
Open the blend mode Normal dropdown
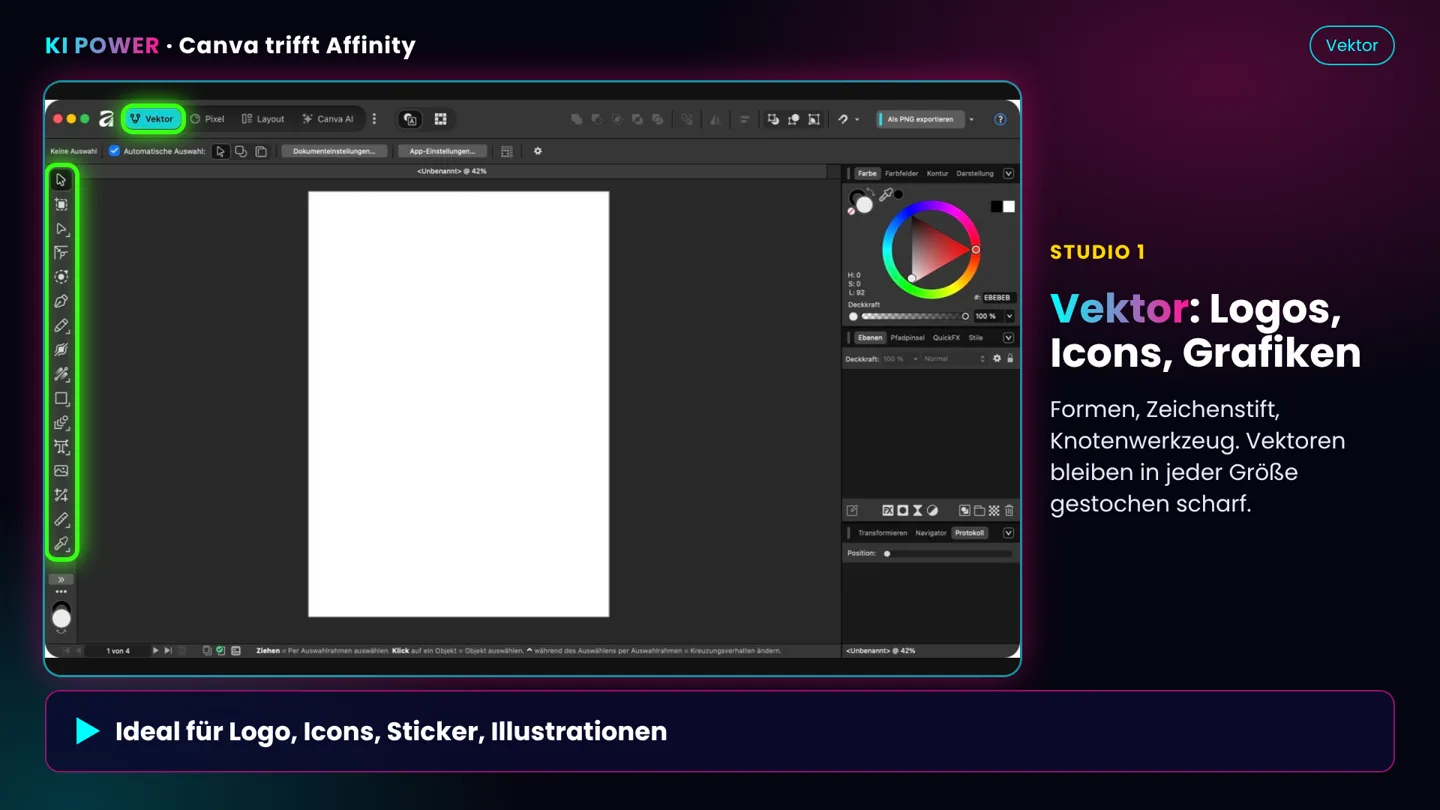[x=954, y=359]
